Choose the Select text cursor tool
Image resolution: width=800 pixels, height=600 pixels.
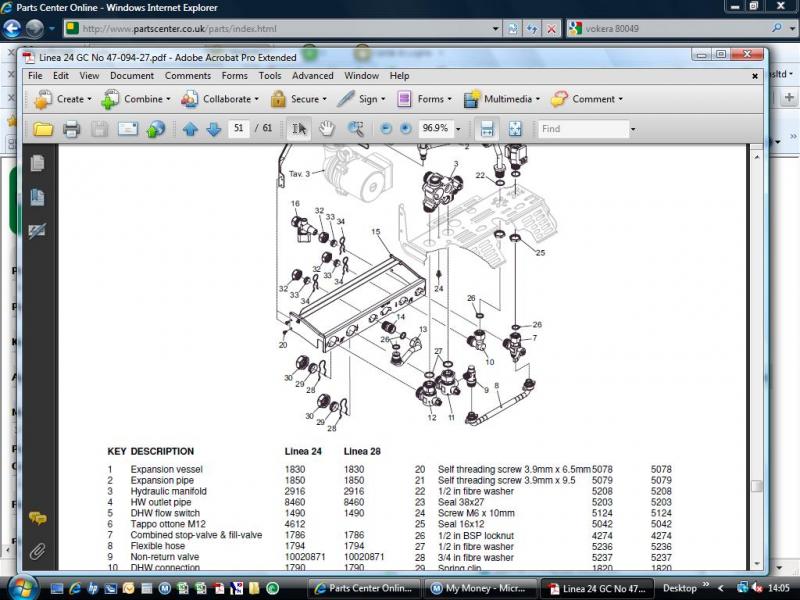pyautogui.click(x=299, y=129)
